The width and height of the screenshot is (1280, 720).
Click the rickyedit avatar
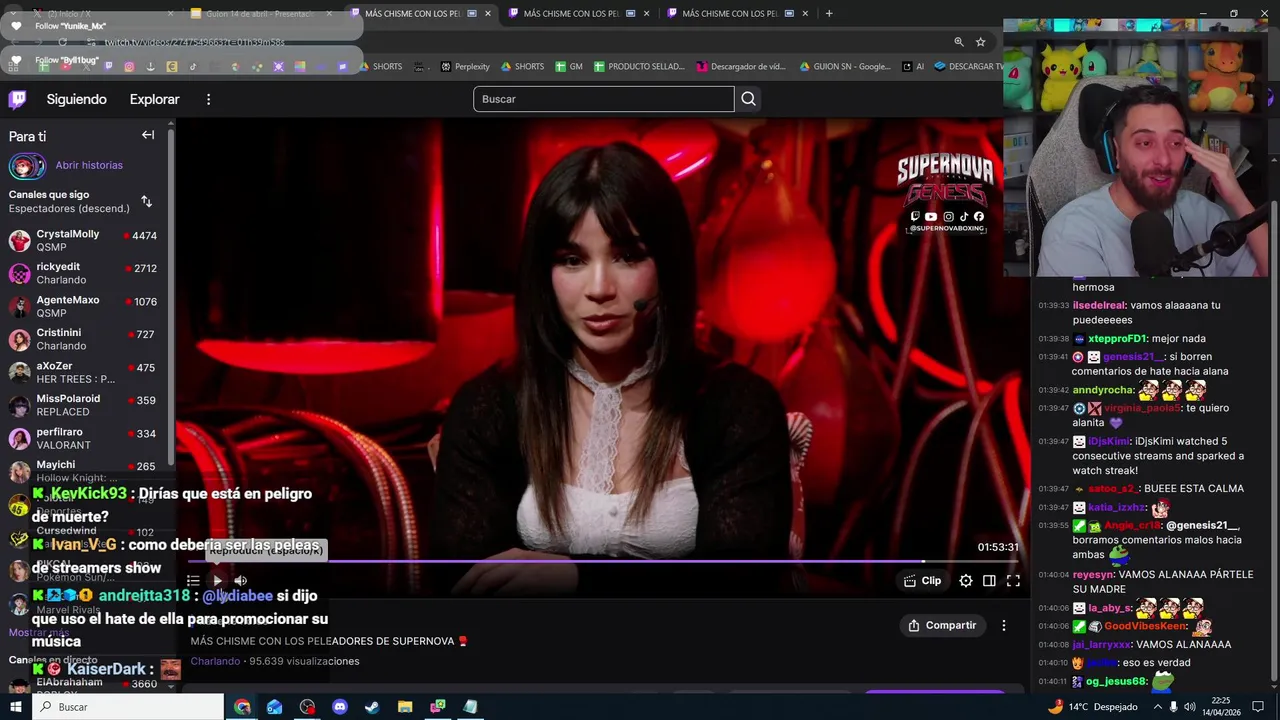(x=20, y=274)
